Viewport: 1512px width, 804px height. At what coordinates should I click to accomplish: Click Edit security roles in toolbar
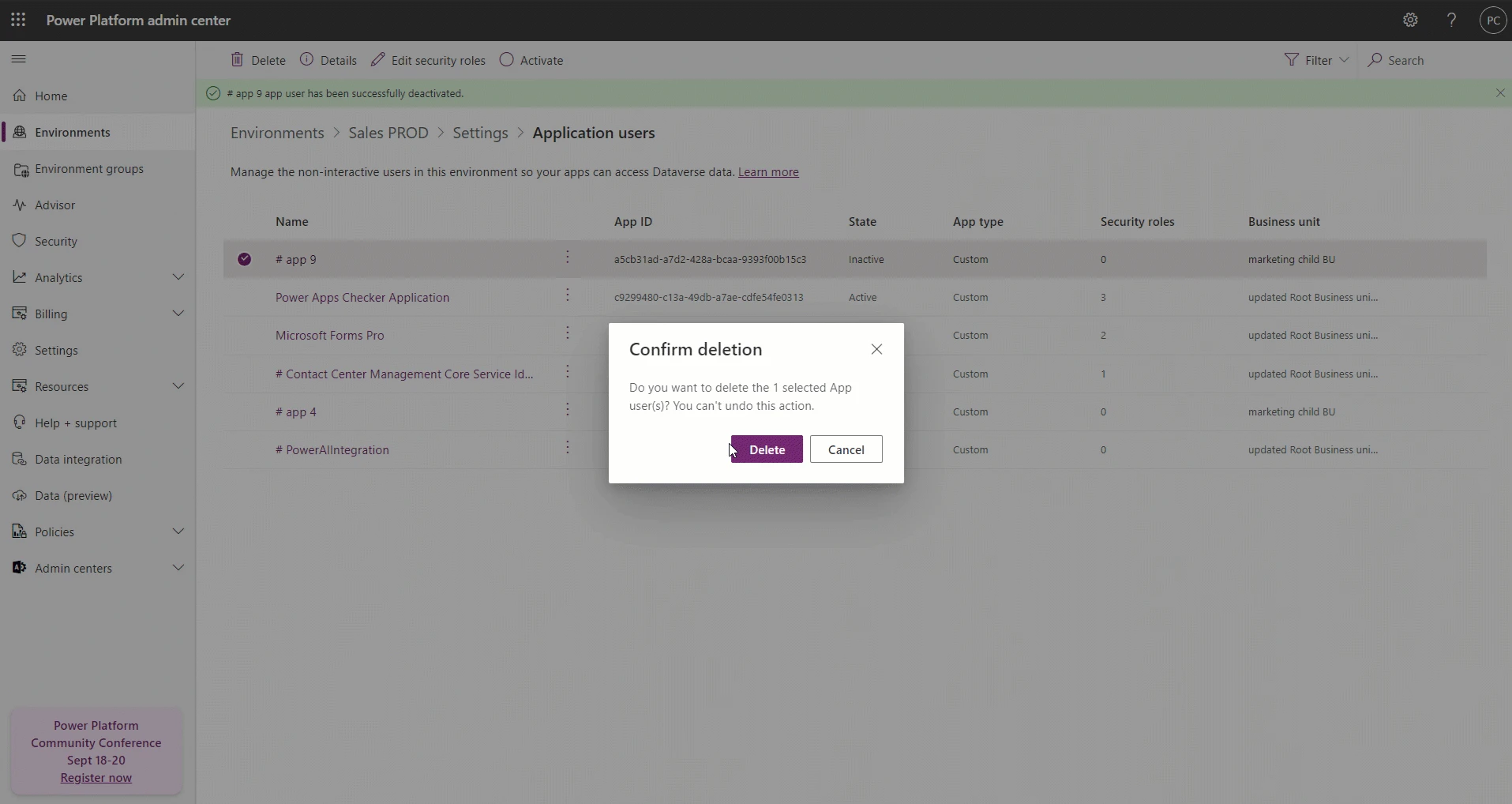(x=429, y=60)
